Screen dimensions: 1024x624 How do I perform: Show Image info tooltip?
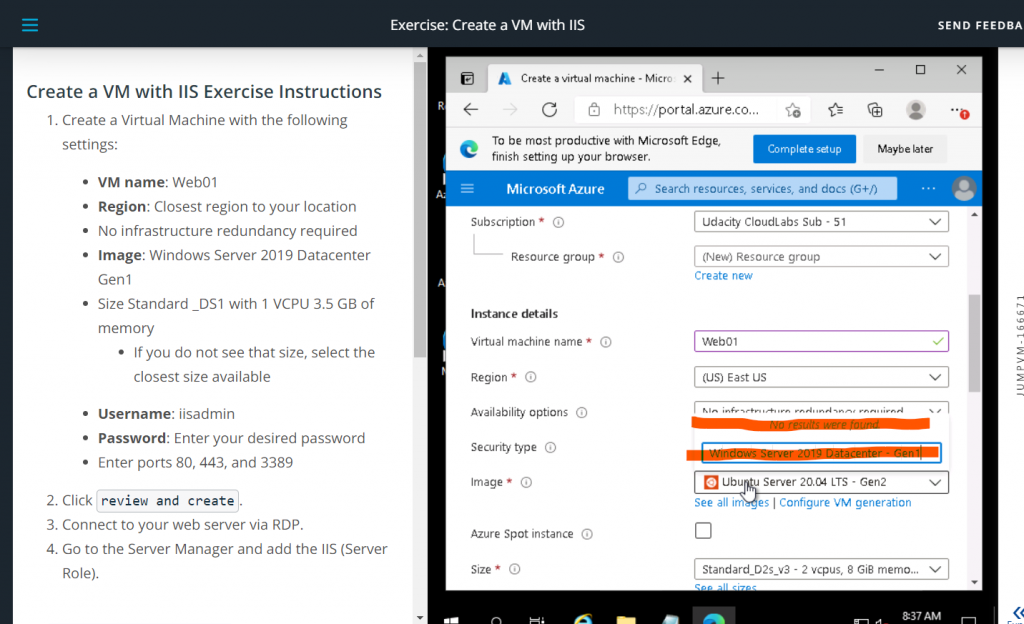[526, 482]
